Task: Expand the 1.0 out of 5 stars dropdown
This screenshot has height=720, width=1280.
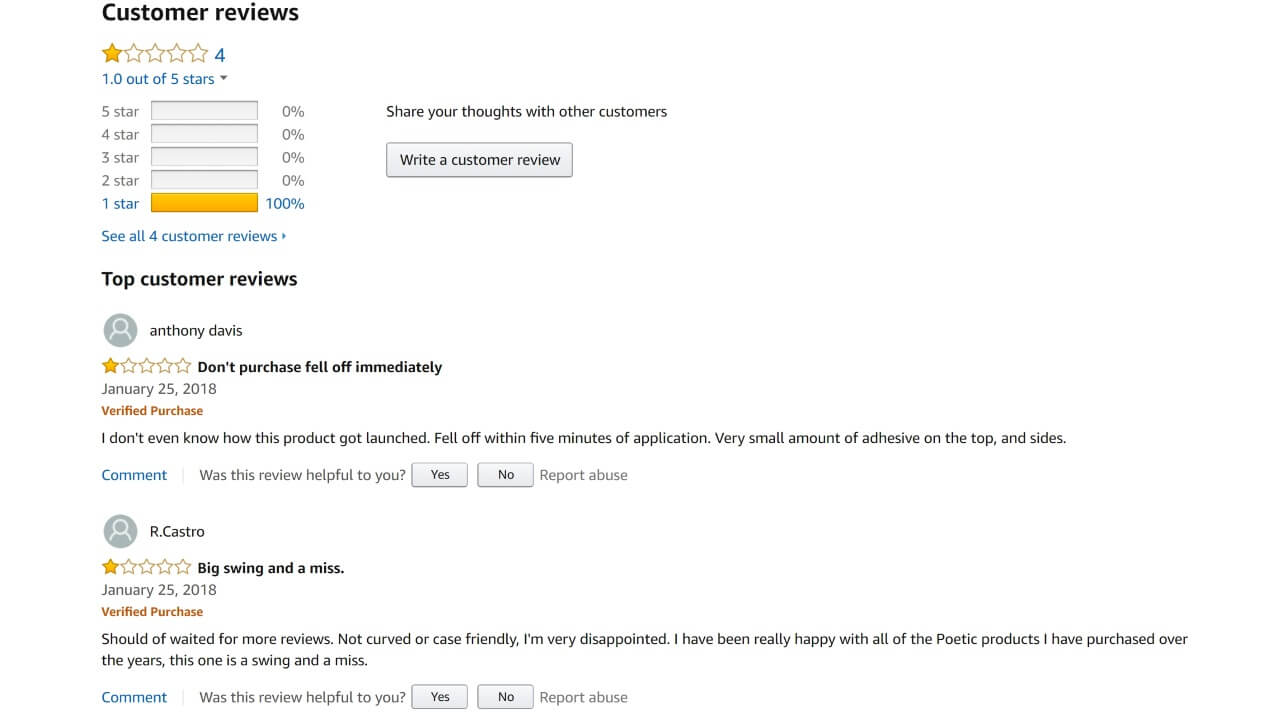Action: tap(165, 79)
